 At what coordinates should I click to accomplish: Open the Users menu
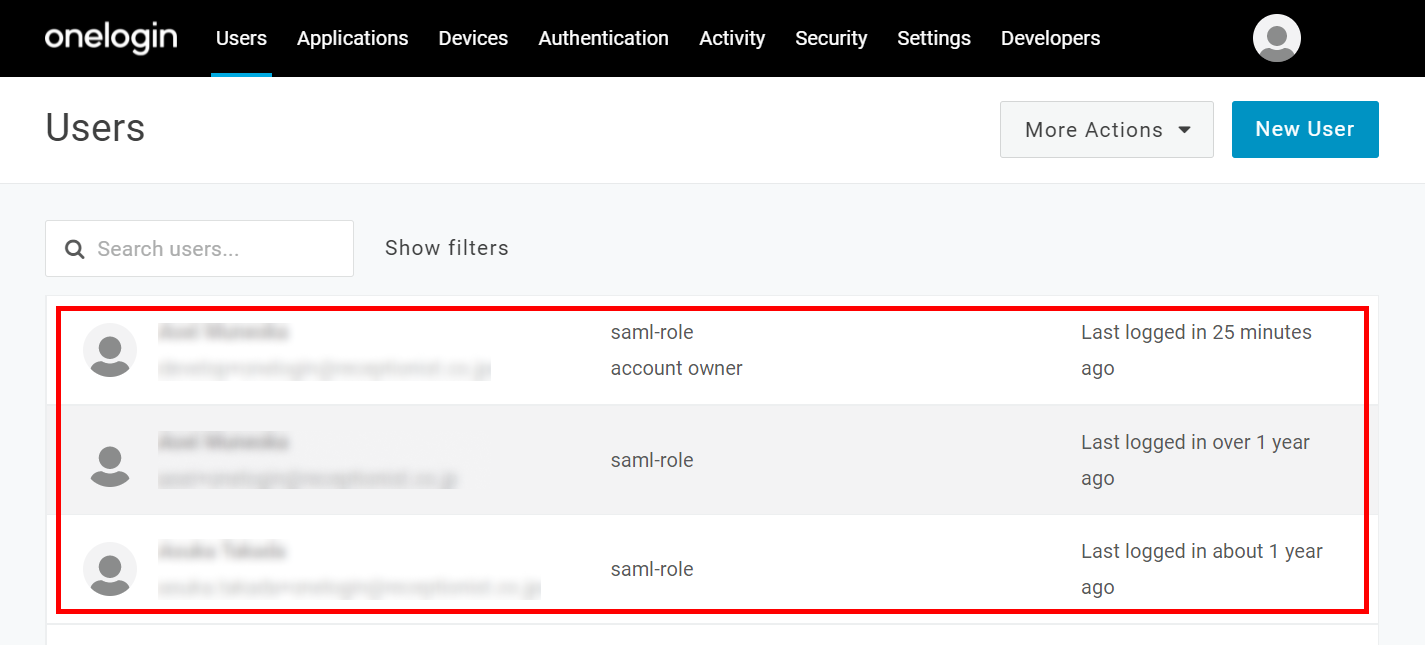click(x=241, y=38)
